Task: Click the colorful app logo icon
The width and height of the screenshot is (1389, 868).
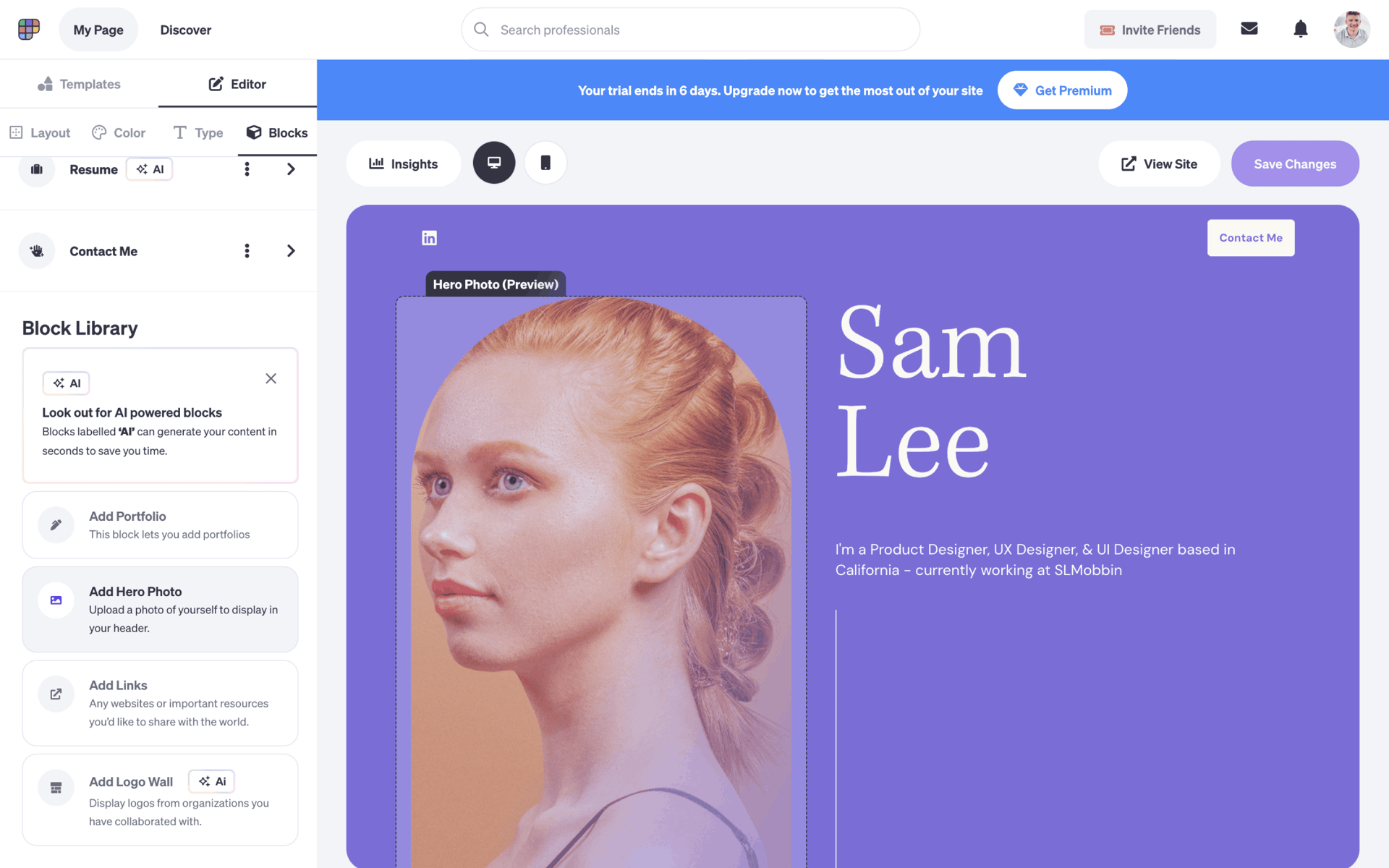Action: [29, 30]
